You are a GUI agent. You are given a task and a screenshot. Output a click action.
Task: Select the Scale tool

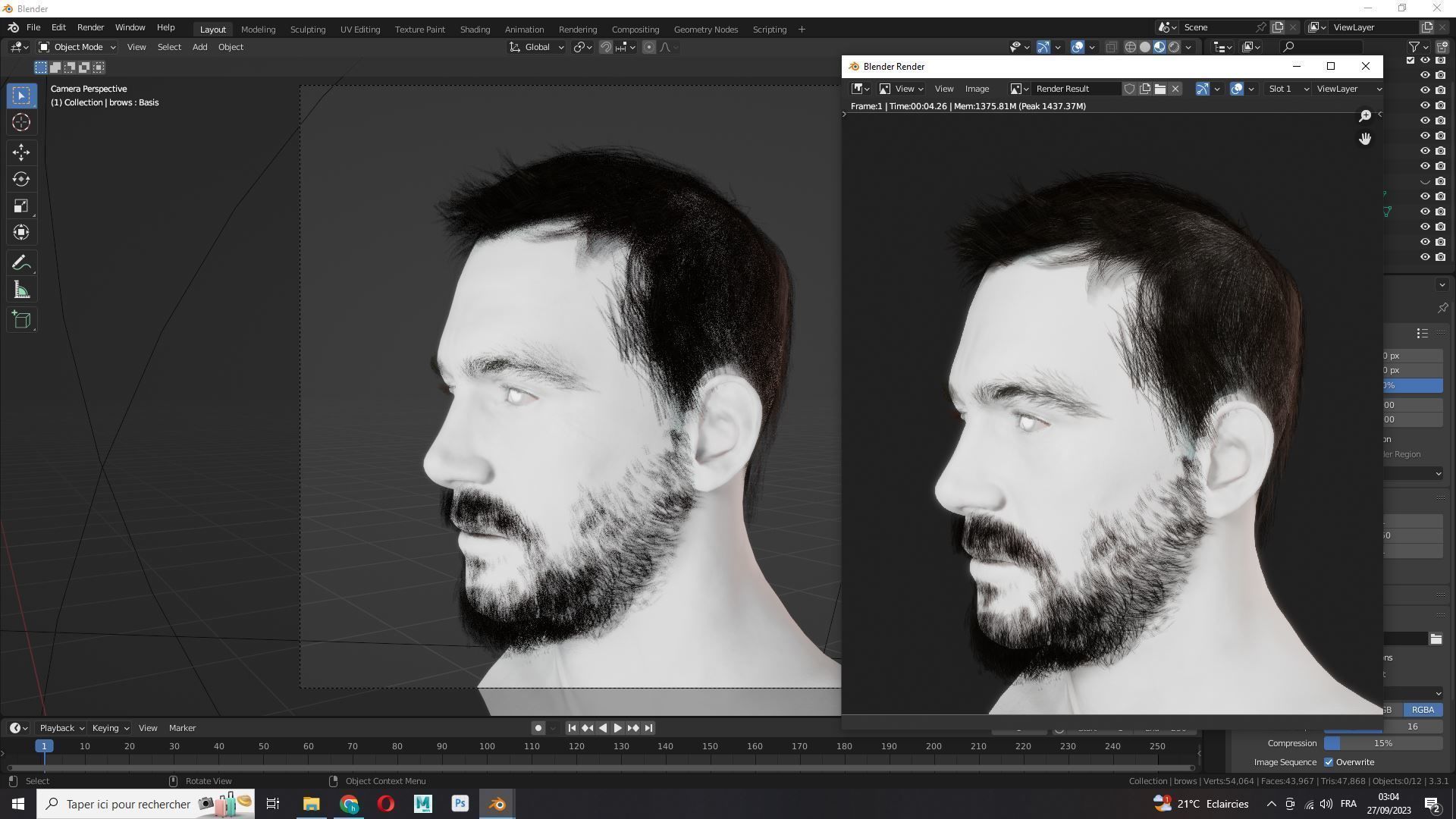tap(21, 206)
